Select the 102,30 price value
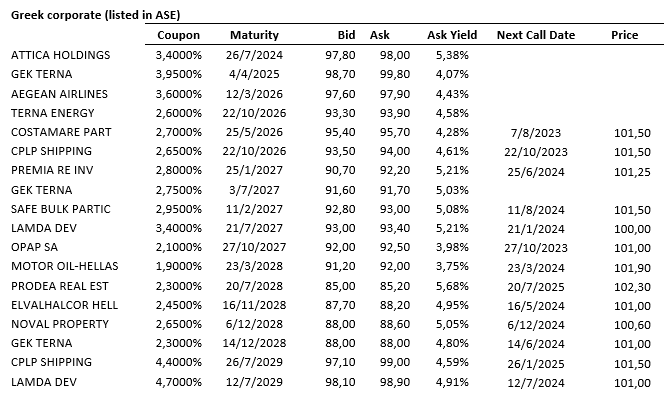This screenshot has height=407, width=667. (624, 286)
